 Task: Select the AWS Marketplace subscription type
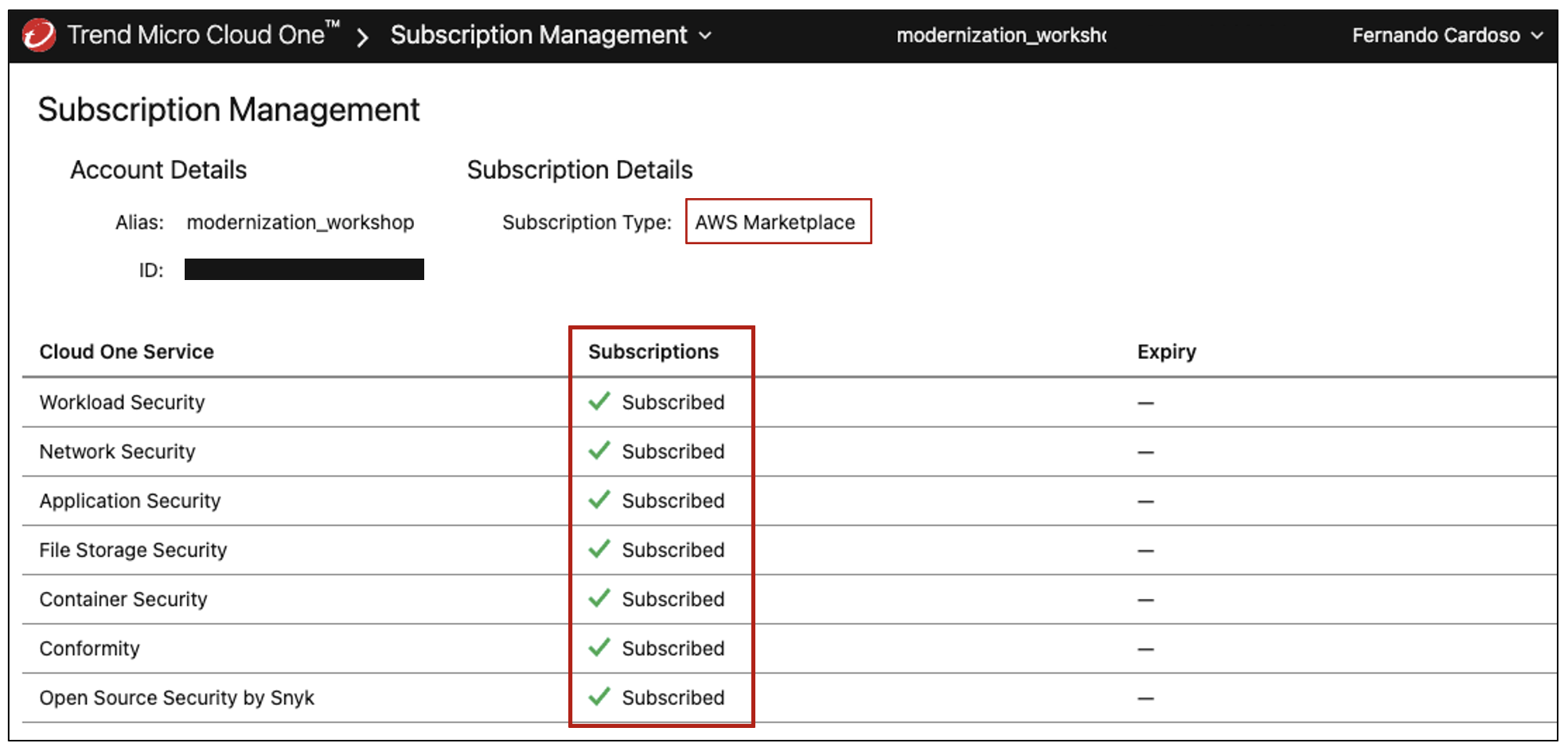pos(775,222)
